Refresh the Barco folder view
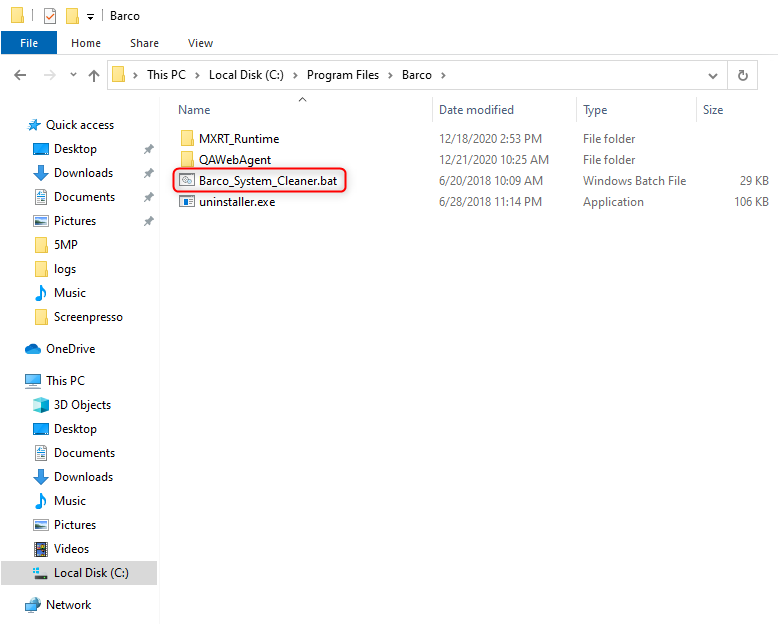 click(743, 75)
